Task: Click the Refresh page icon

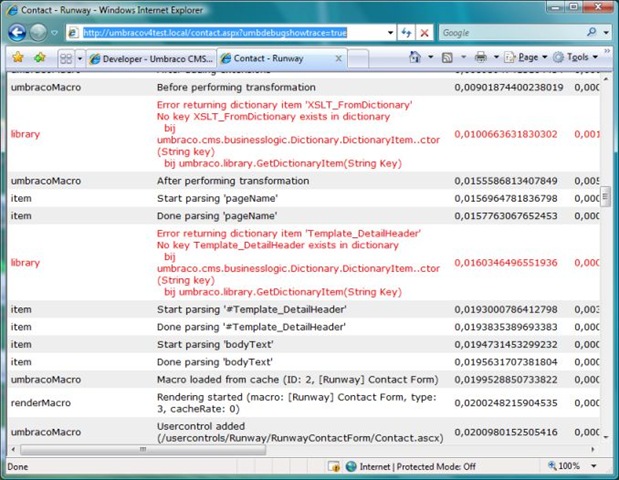Action: pos(406,33)
